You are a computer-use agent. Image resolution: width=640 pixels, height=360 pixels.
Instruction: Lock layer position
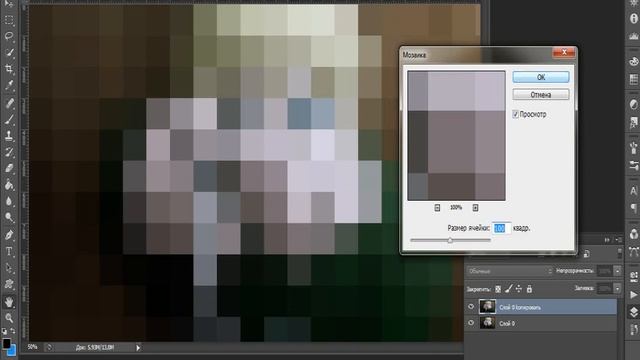[x=519, y=289]
